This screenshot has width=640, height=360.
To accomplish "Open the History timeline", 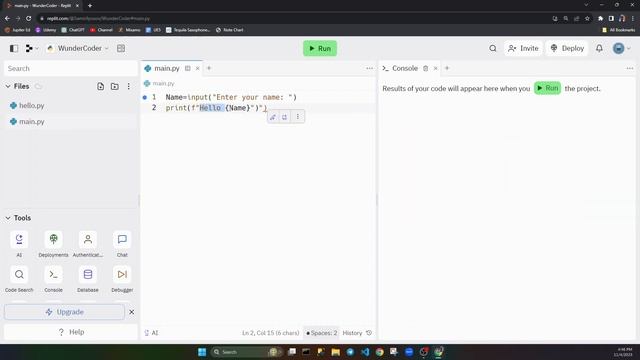I will click(x=357, y=333).
